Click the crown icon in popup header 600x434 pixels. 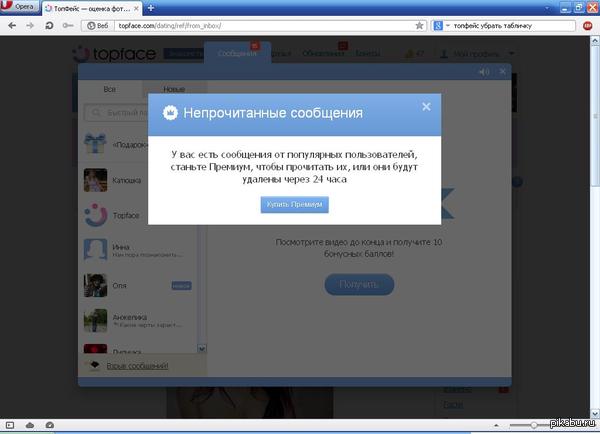[170, 113]
